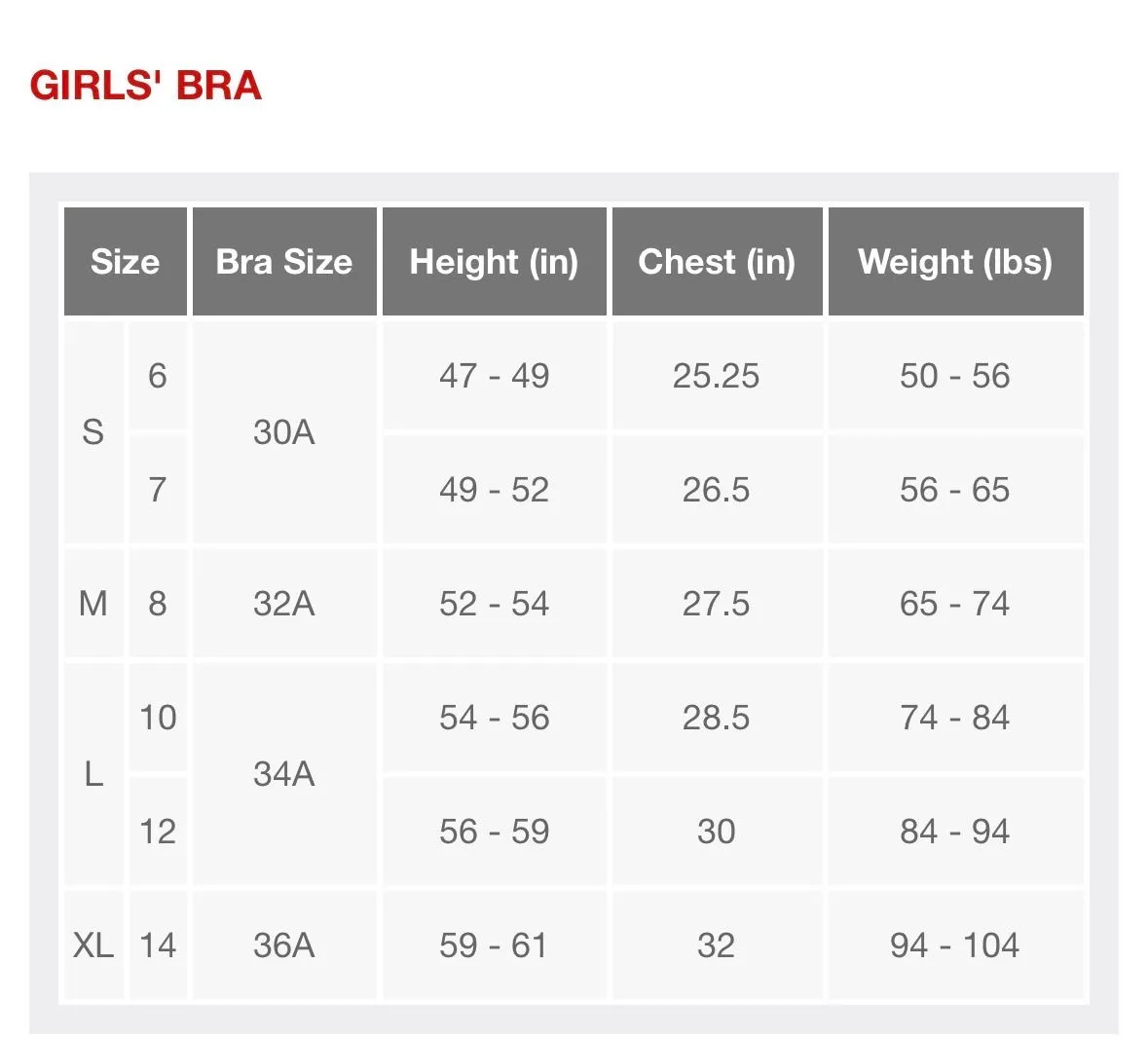The height and width of the screenshot is (1038, 1148).
Task: Select the 84 - 94 weight cell
Action: 955,832
